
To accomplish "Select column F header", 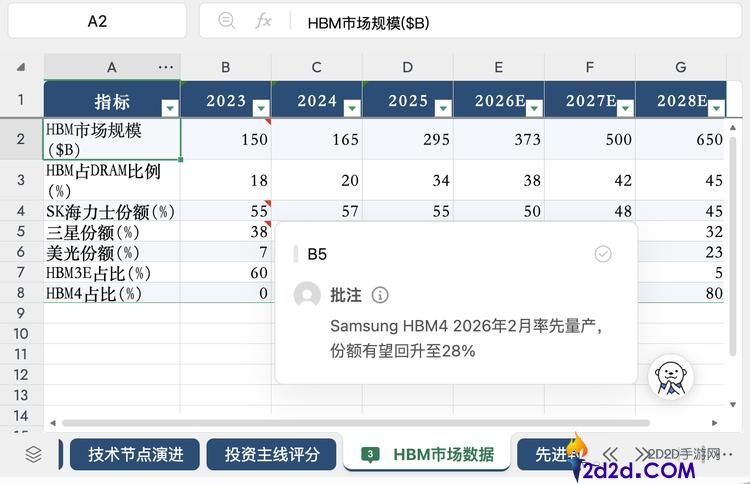I will click(x=590, y=67).
